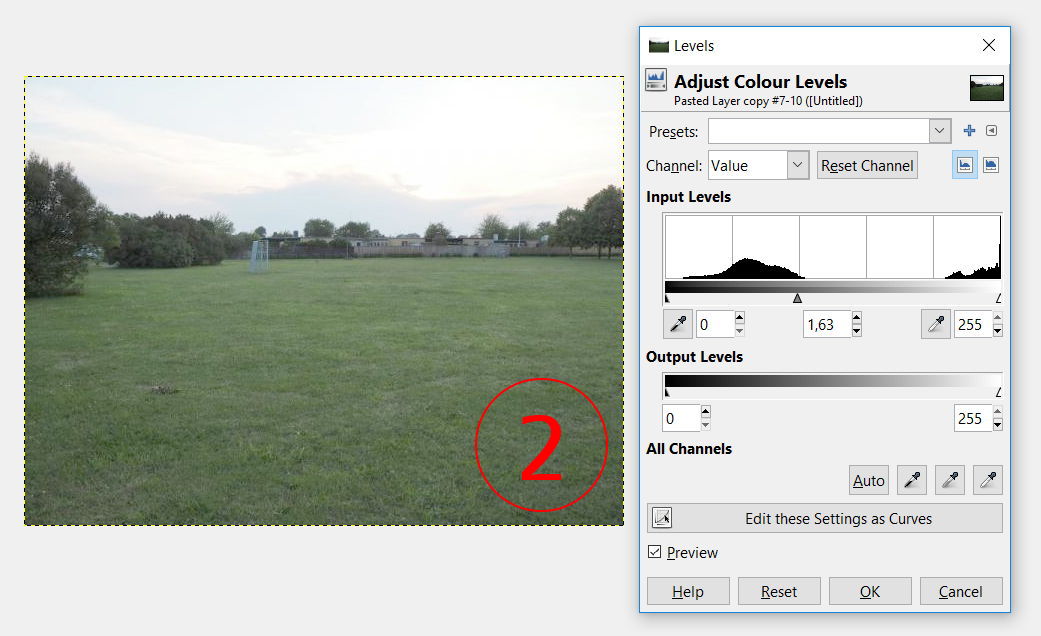This screenshot has width=1041, height=636.
Task: Click the output low value field 0
Action: [x=681, y=418]
